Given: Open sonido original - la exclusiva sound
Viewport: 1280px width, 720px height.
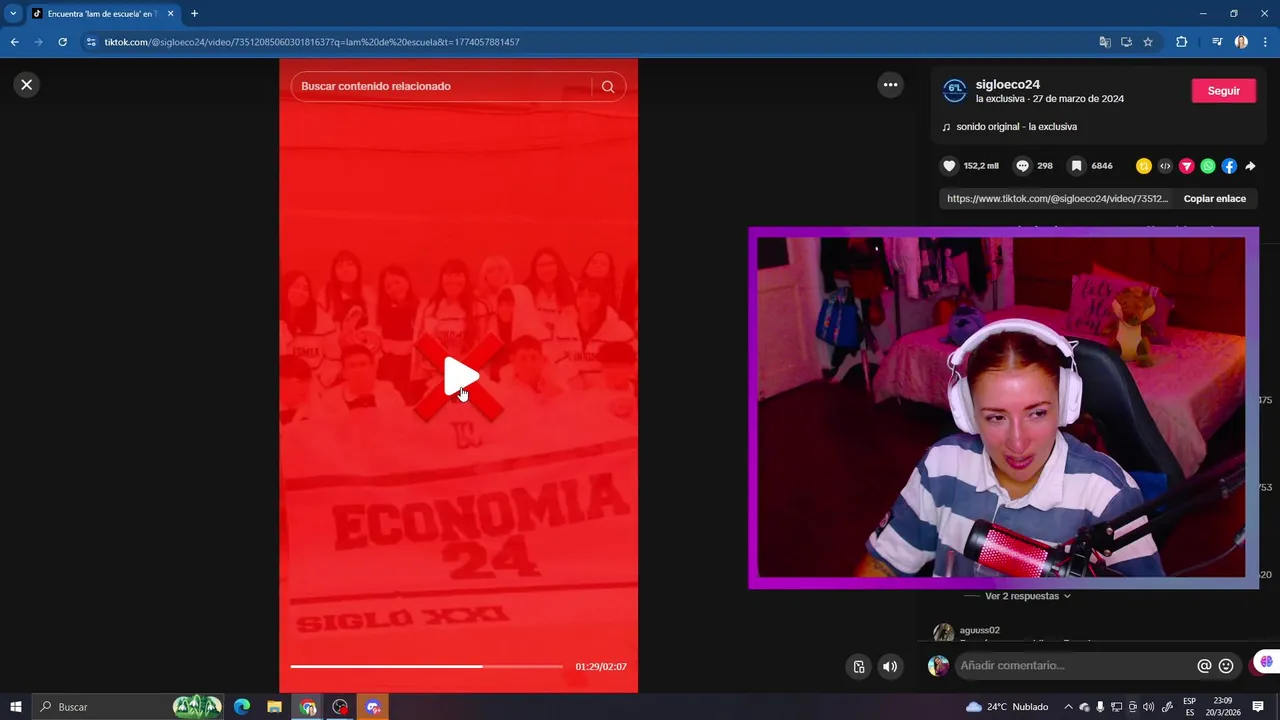Looking at the screenshot, I should click(1016, 127).
